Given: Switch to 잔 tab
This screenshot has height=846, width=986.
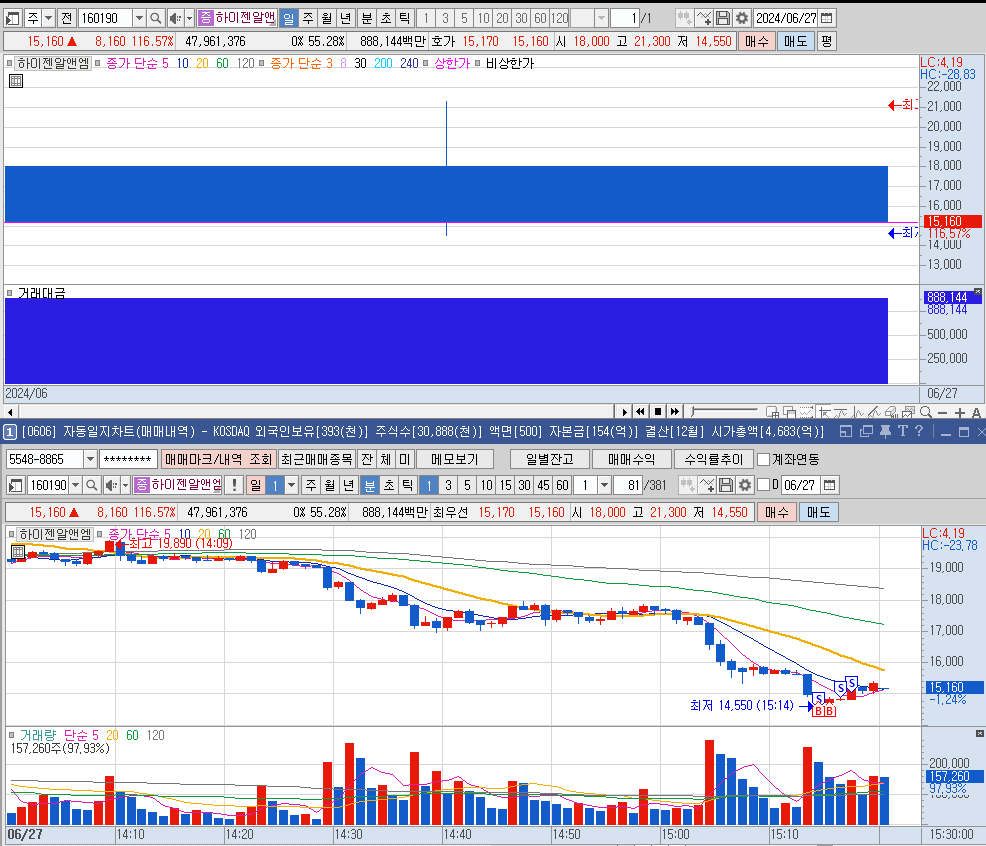Looking at the screenshot, I should (x=367, y=460).
